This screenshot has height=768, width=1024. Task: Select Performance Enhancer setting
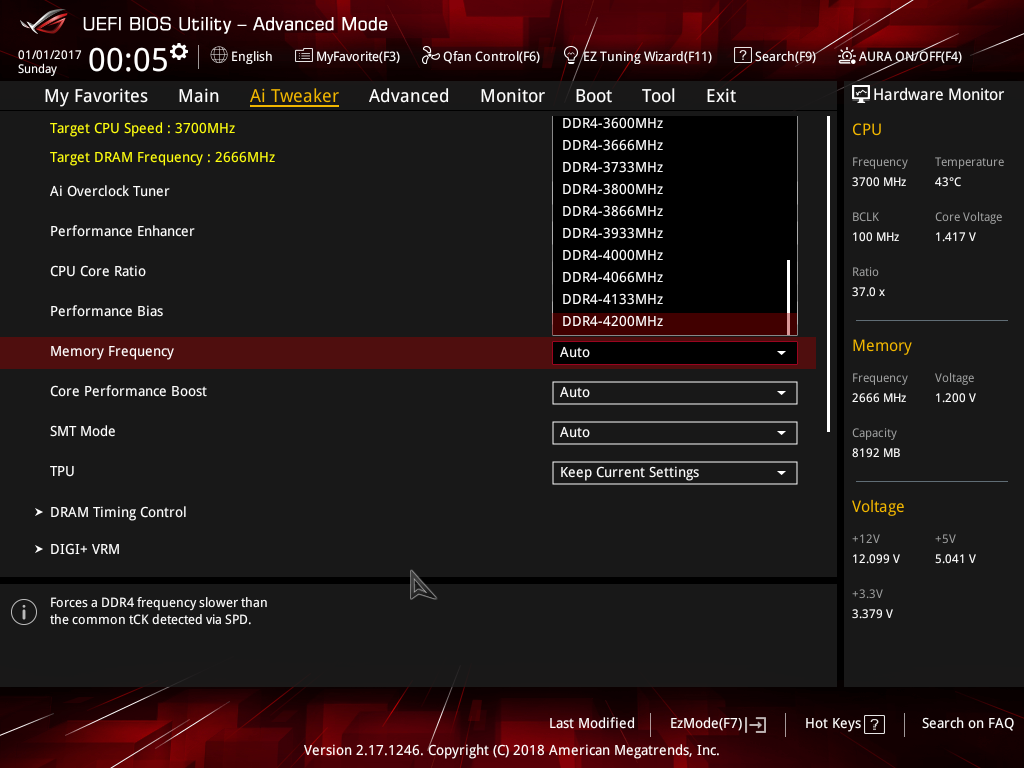(122, 231)
